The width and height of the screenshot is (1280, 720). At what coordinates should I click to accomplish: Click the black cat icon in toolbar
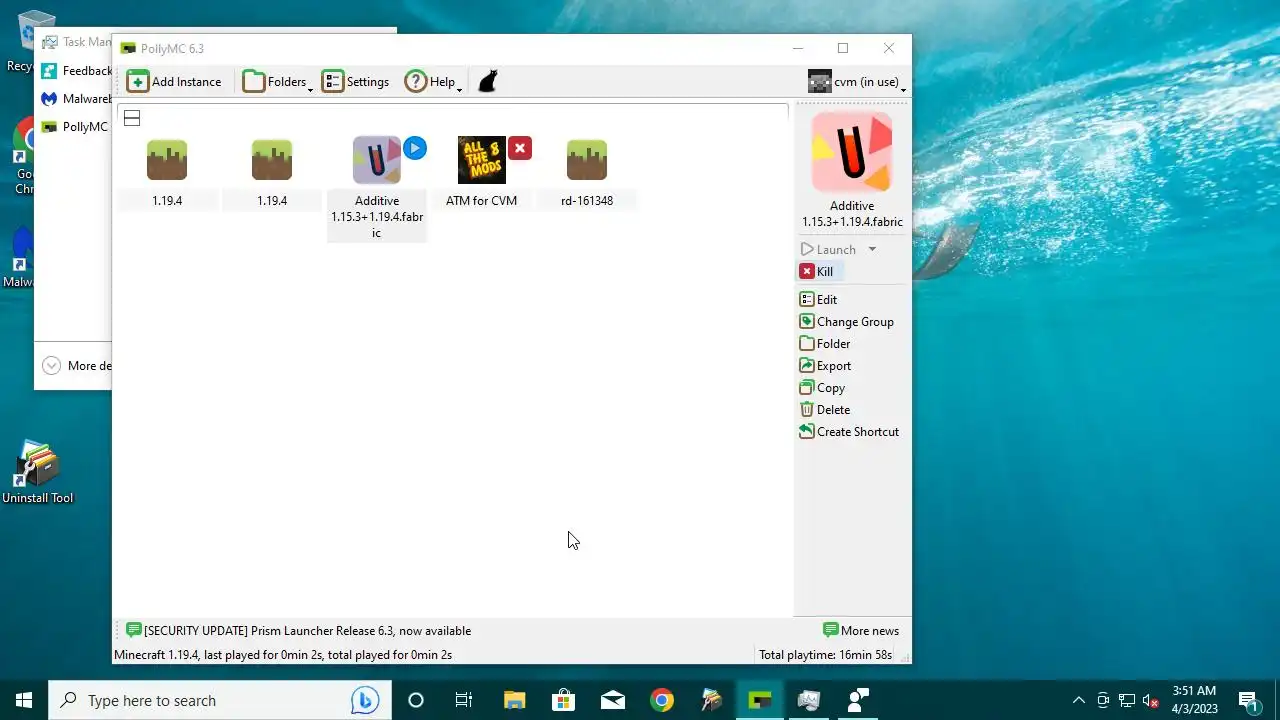[x=487, y=82]
